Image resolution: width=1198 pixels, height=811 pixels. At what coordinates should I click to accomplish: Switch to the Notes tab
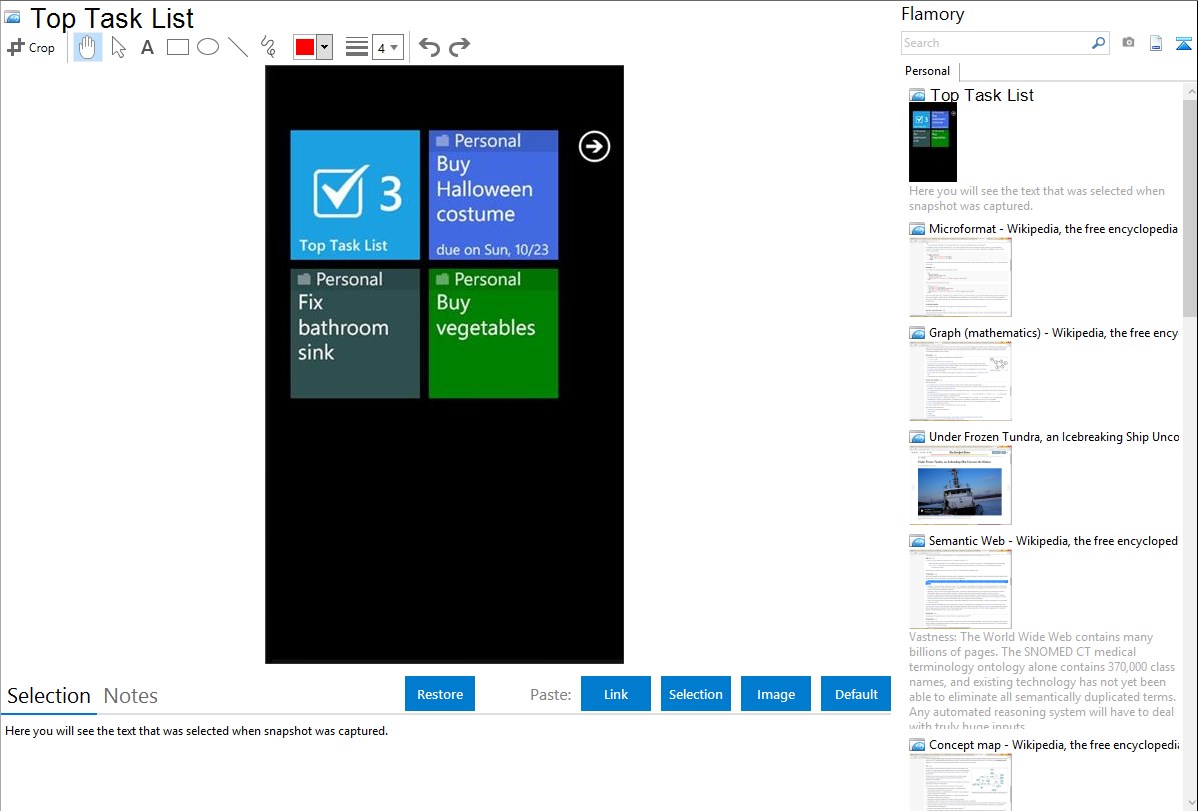pos(131,696)
